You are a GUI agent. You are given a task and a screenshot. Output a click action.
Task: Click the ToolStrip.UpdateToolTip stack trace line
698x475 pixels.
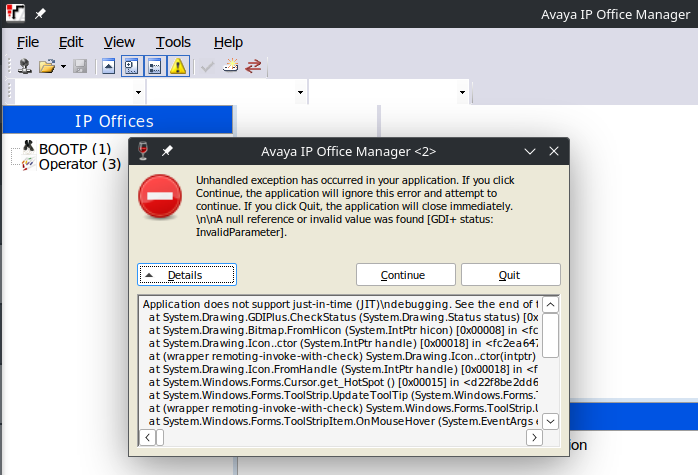343,395
